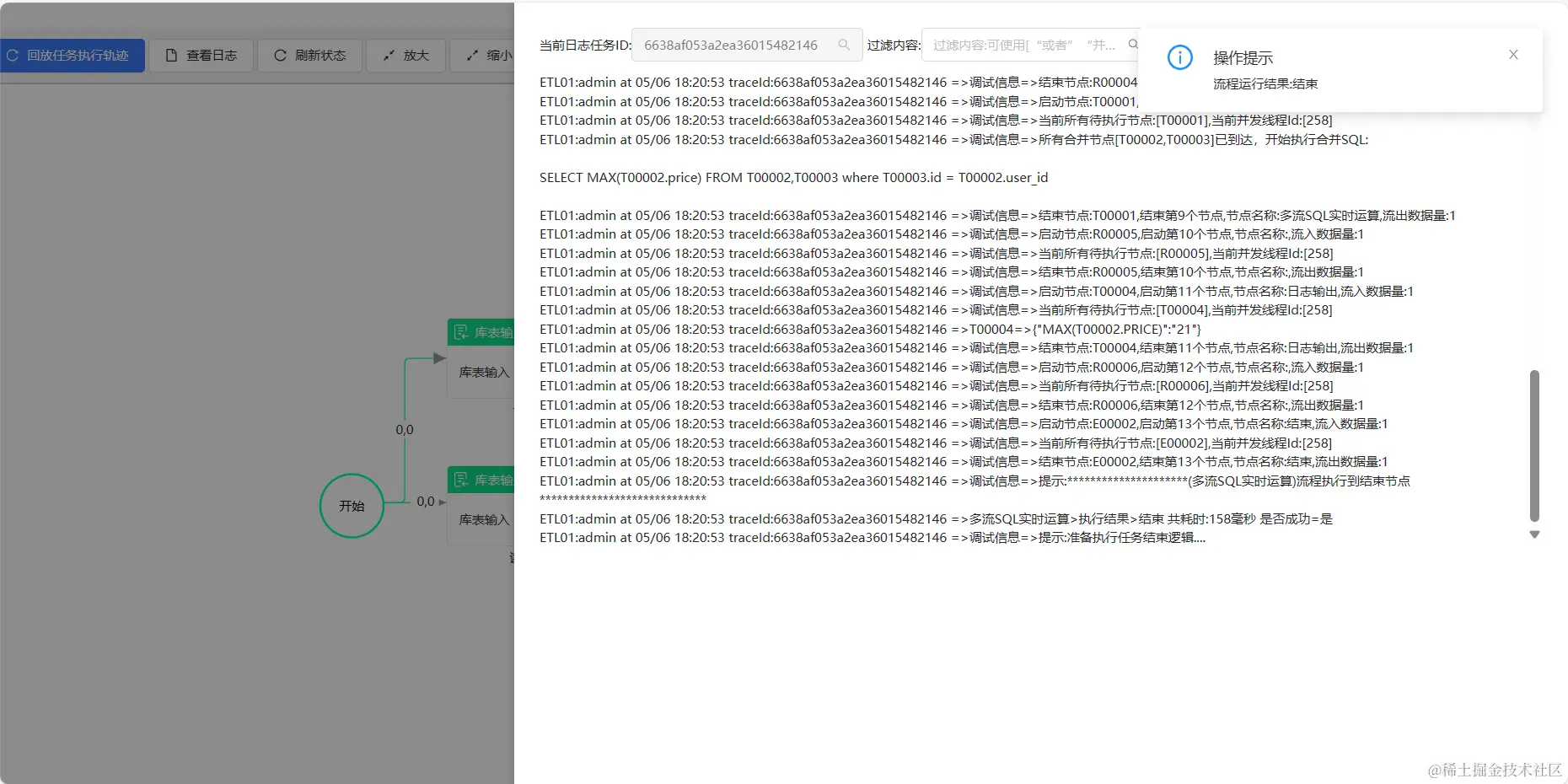Click the replay task execution trace button
The height and width of the screenshot is (784, 1568).
pyautogui.click(x=72, y=56)
